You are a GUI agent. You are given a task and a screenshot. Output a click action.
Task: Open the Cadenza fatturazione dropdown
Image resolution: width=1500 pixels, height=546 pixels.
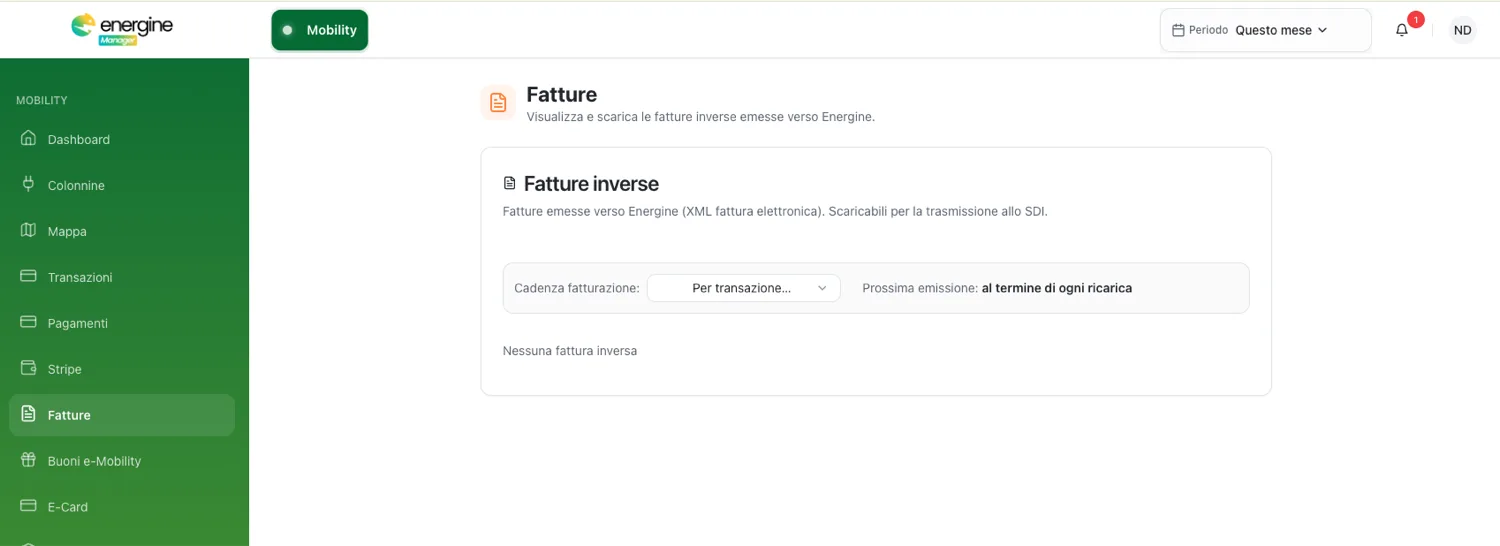[743, 288]
